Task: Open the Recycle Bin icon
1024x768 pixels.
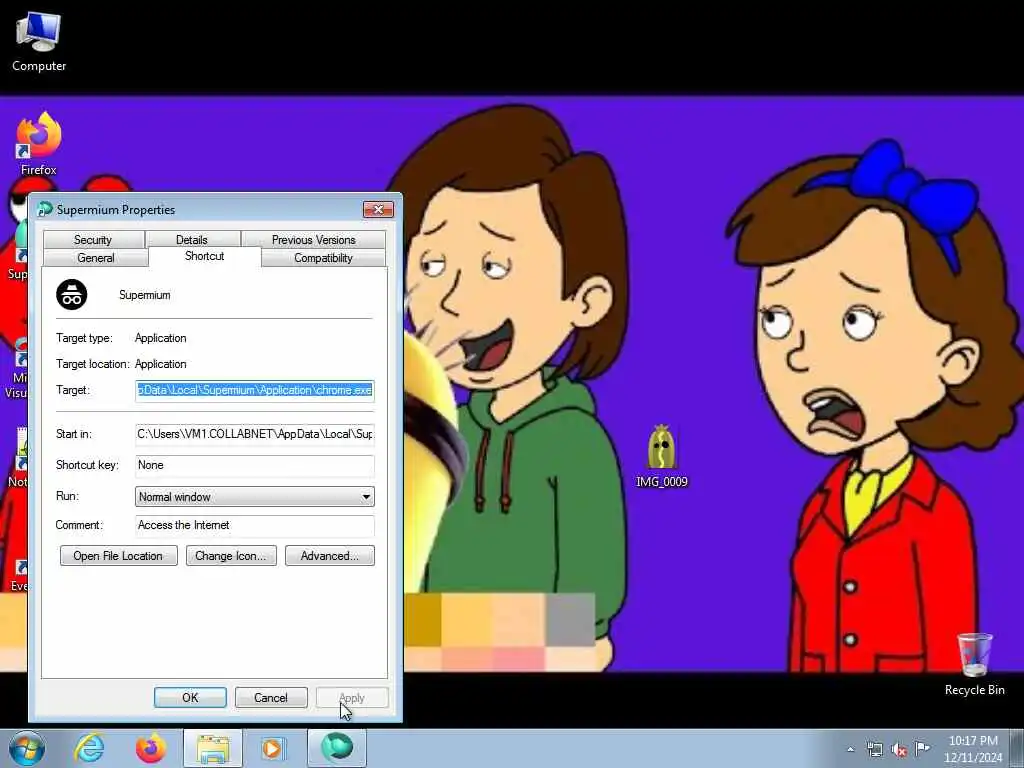Action: (x=974, y=664)
